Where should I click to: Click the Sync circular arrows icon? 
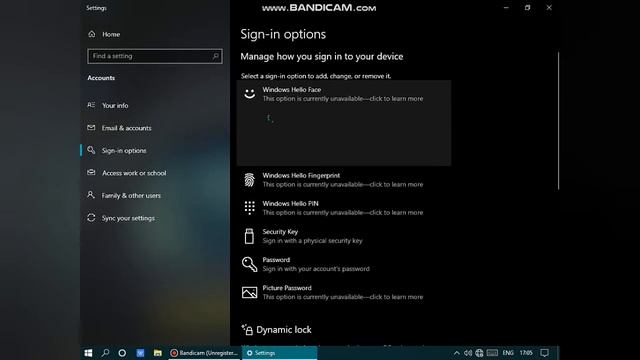click(x=91, y=218)
